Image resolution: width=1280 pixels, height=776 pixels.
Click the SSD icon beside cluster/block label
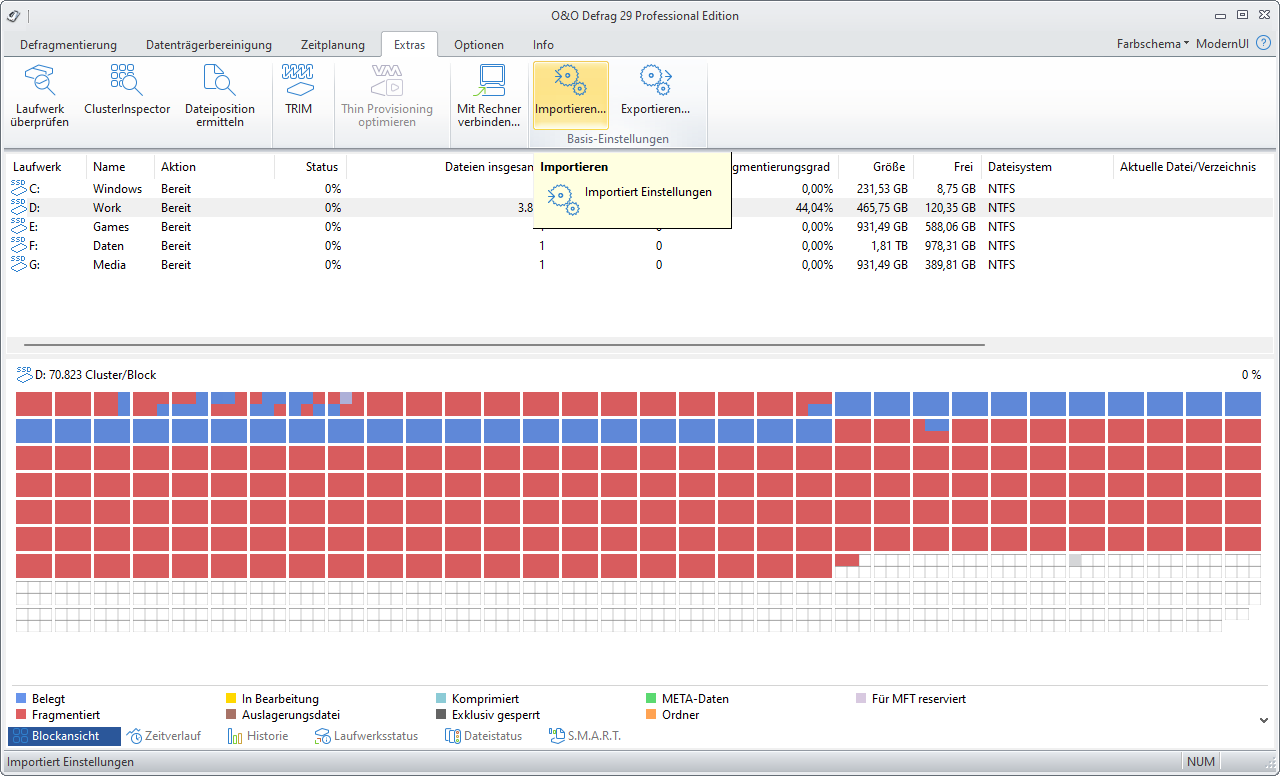(x=25, y=374)
